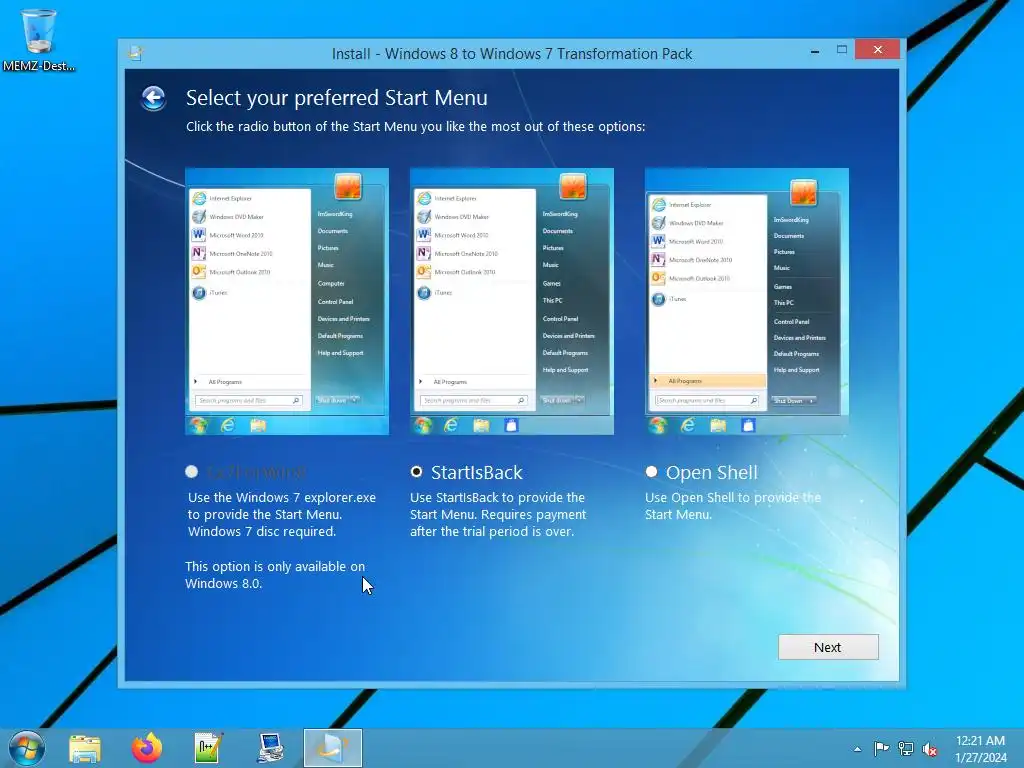Viewport: 1024px width, 768px height.
Task: Open Firefox from the taskbar
Action: tap(146, 748)
